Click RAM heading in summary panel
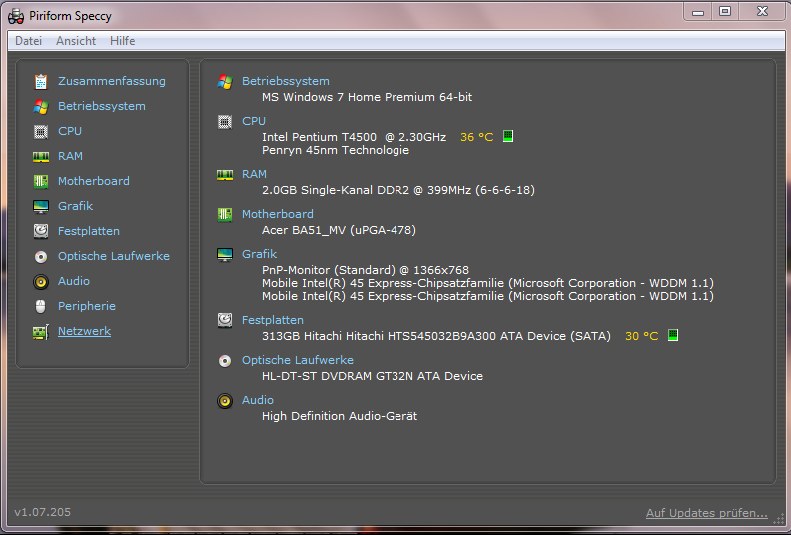 pyautogui.click(x=254, y=174)
